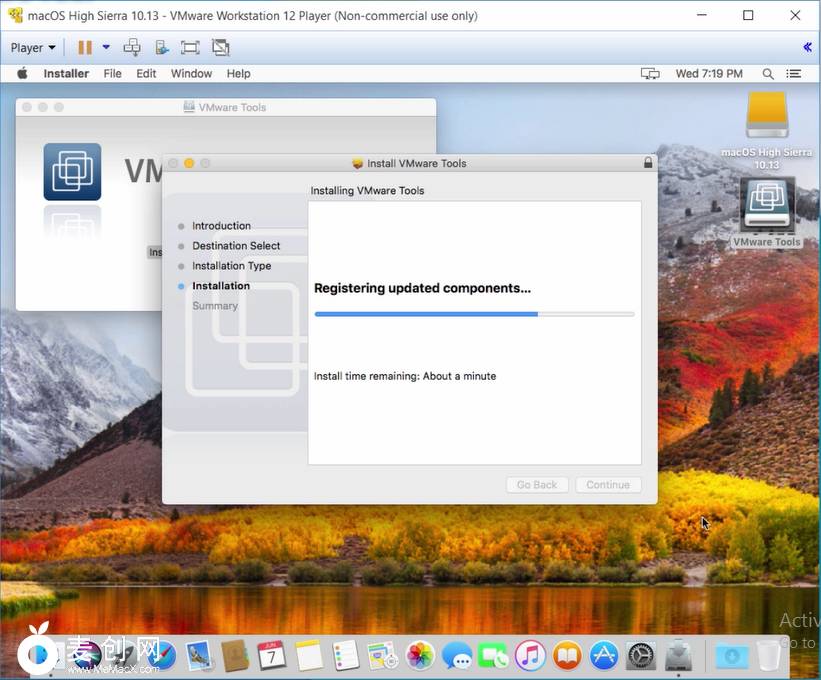This screenshot has height=680, width=821.
Task: Open the Notification Center list icon
Action: (794, 74)
